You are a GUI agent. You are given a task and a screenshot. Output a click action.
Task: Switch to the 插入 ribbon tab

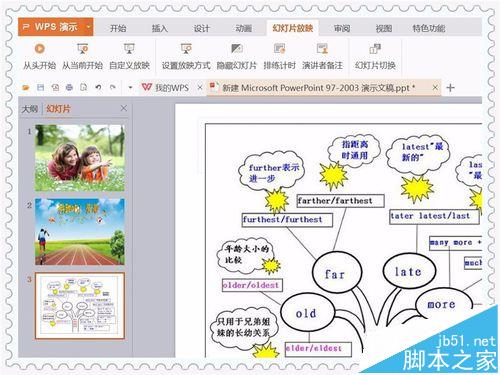point(160,28)
